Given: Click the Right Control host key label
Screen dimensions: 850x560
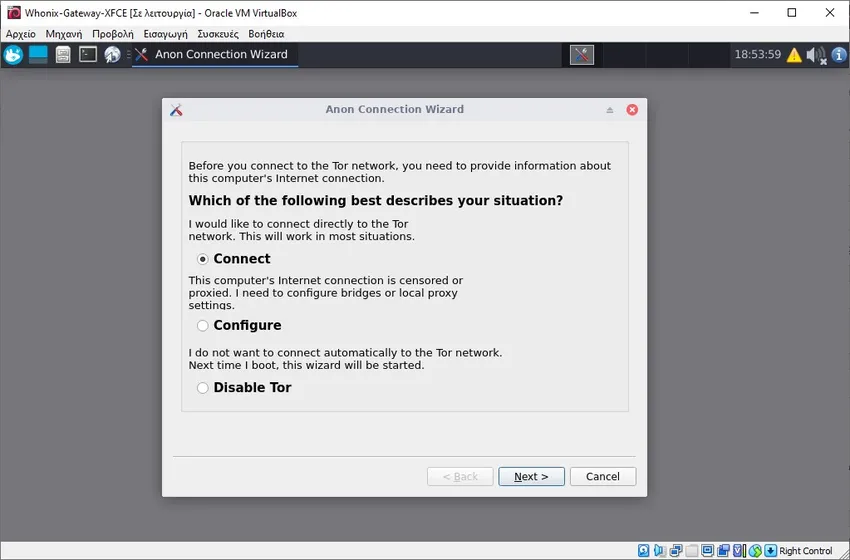Looking at the screenshot, I should point(806,551).
